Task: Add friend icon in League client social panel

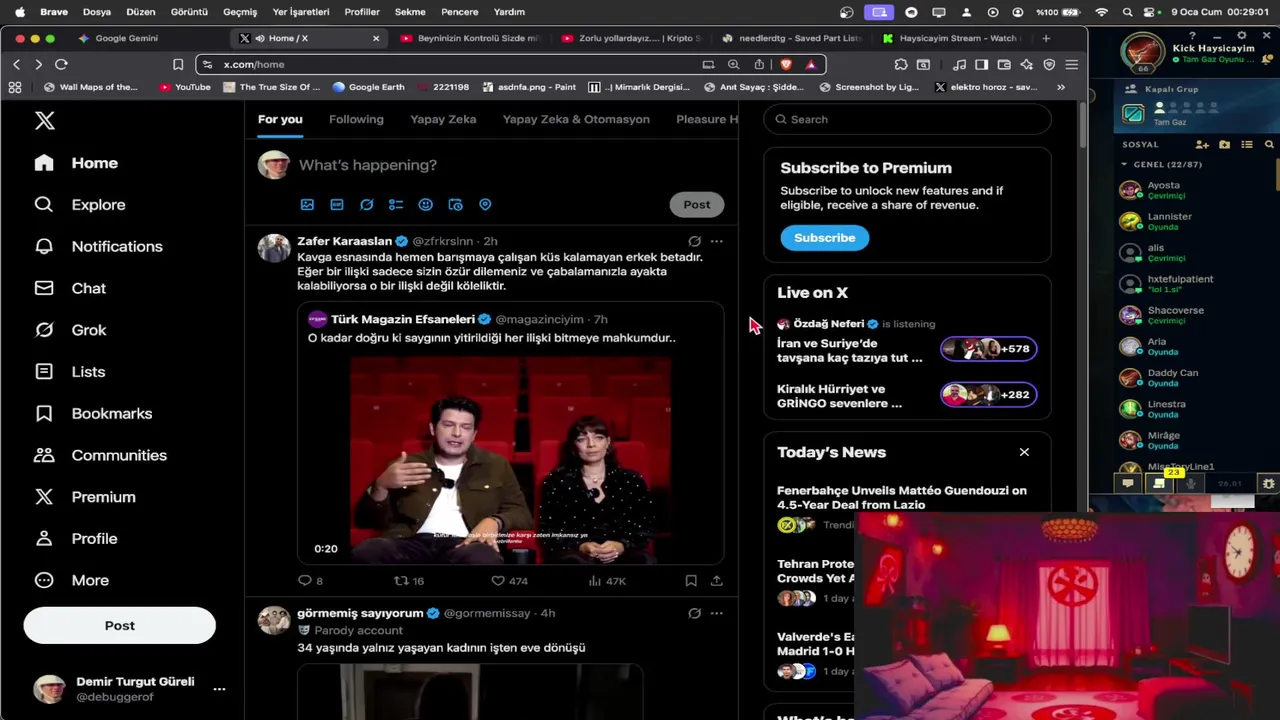Action: click(x=1202, y=145)
